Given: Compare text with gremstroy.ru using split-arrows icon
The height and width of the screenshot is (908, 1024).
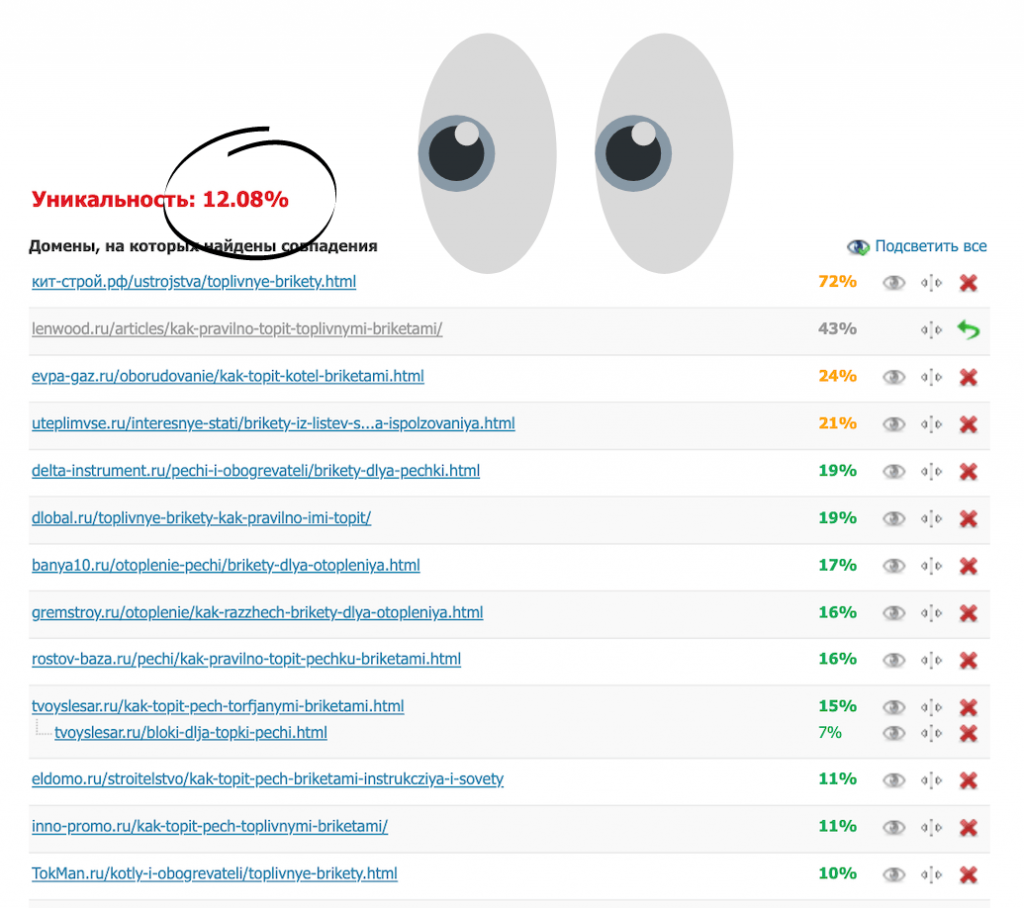Looking at the screenshot, I should pos(931,613).
